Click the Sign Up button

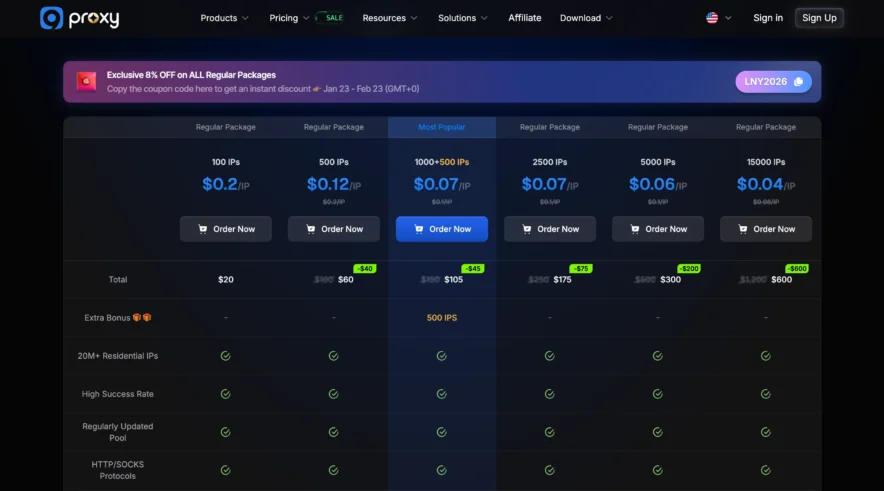pyautogui.click(x=819, y=18)
